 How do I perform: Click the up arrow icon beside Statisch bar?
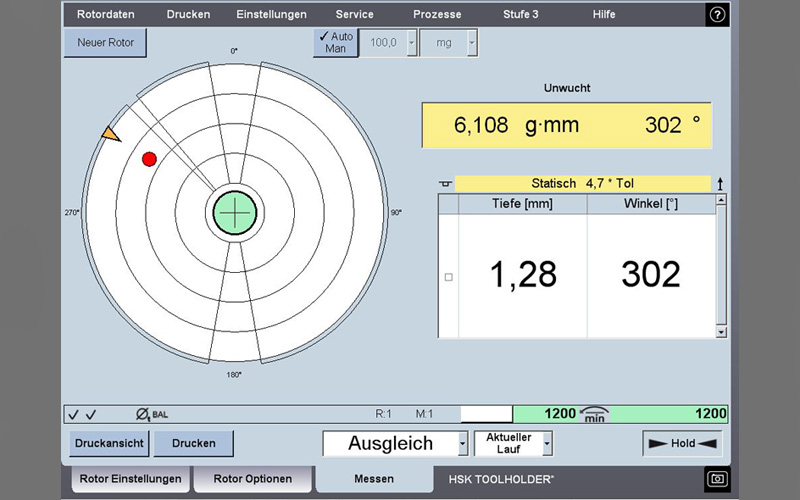pos(719,184)
